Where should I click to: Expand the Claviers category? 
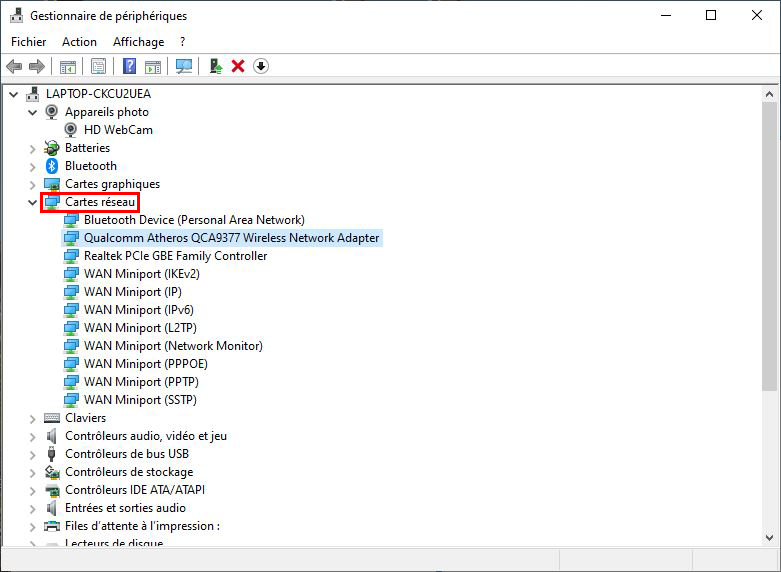point(33,419)
